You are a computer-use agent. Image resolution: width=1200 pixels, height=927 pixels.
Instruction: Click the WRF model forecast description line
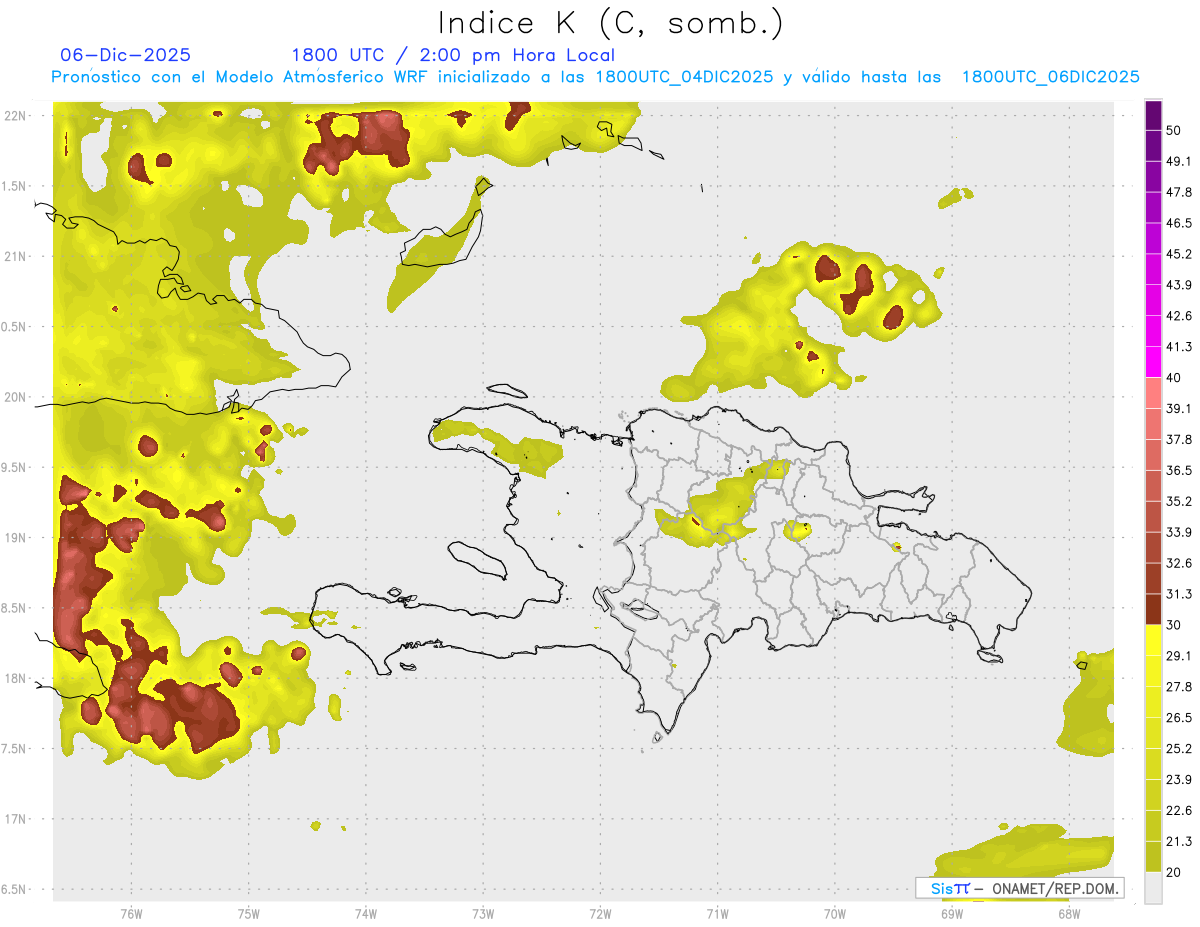pyautogui.click(x=595, y=77)
